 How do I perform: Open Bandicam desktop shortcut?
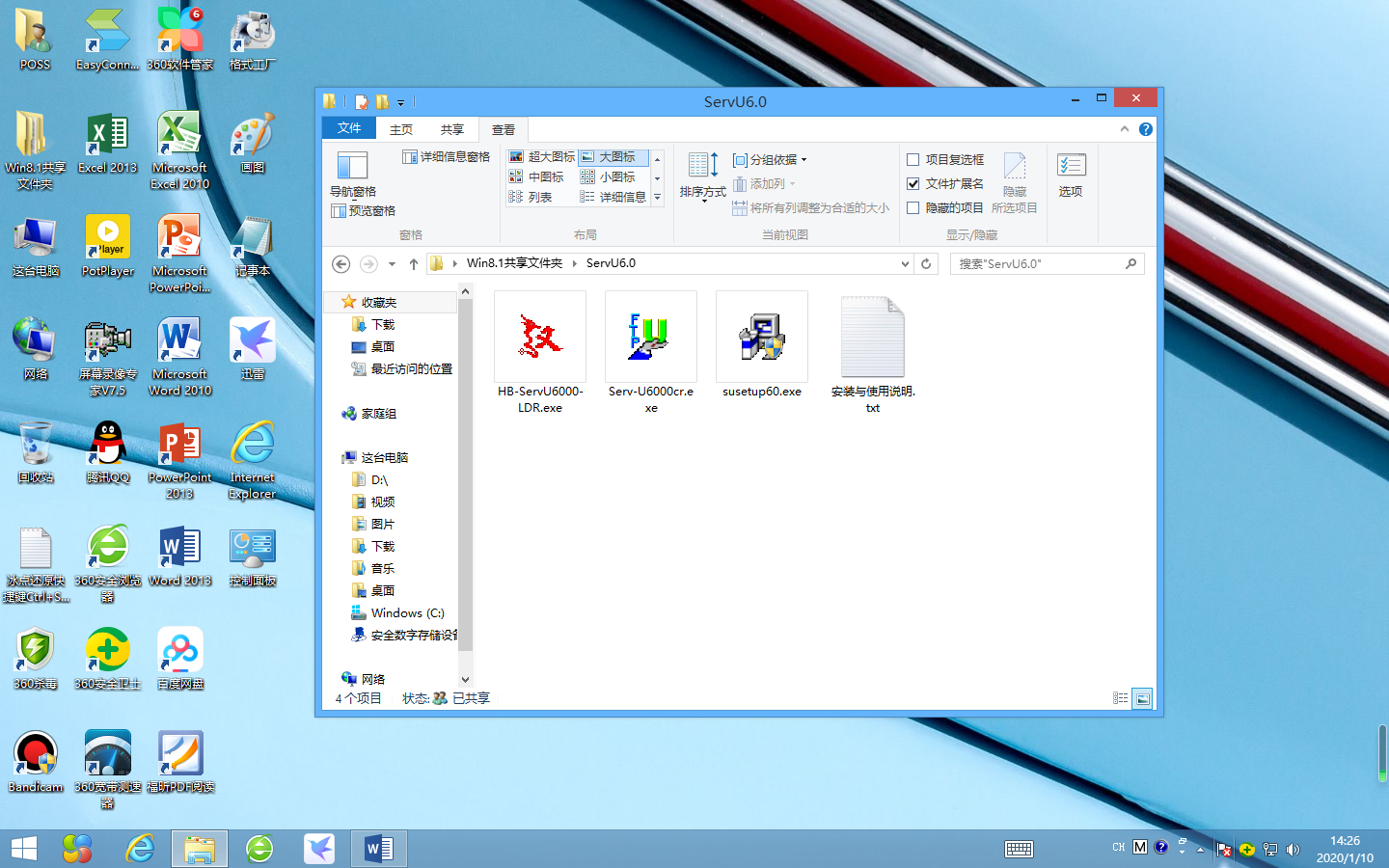coord(36,761)
